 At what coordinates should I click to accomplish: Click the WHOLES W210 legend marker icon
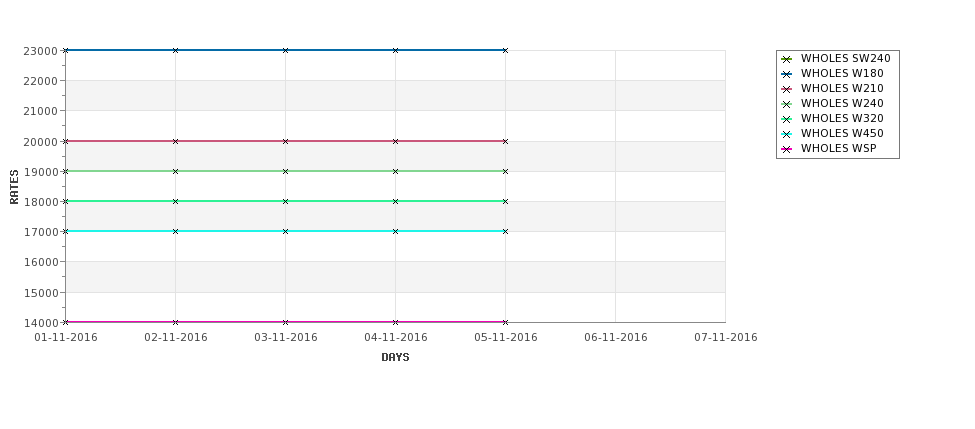click(x=786, y=89)
